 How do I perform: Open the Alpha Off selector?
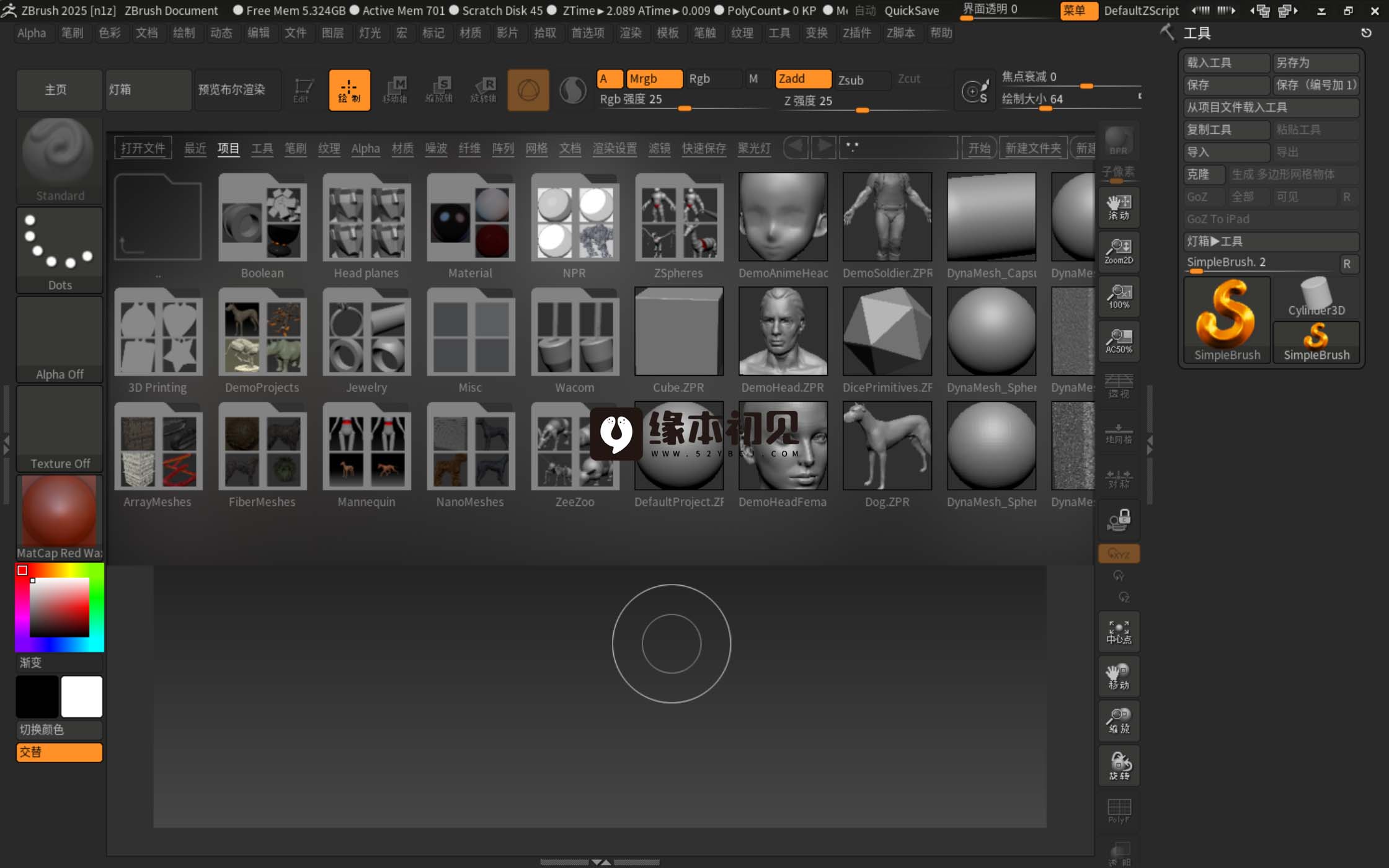(x=60, y=339)
